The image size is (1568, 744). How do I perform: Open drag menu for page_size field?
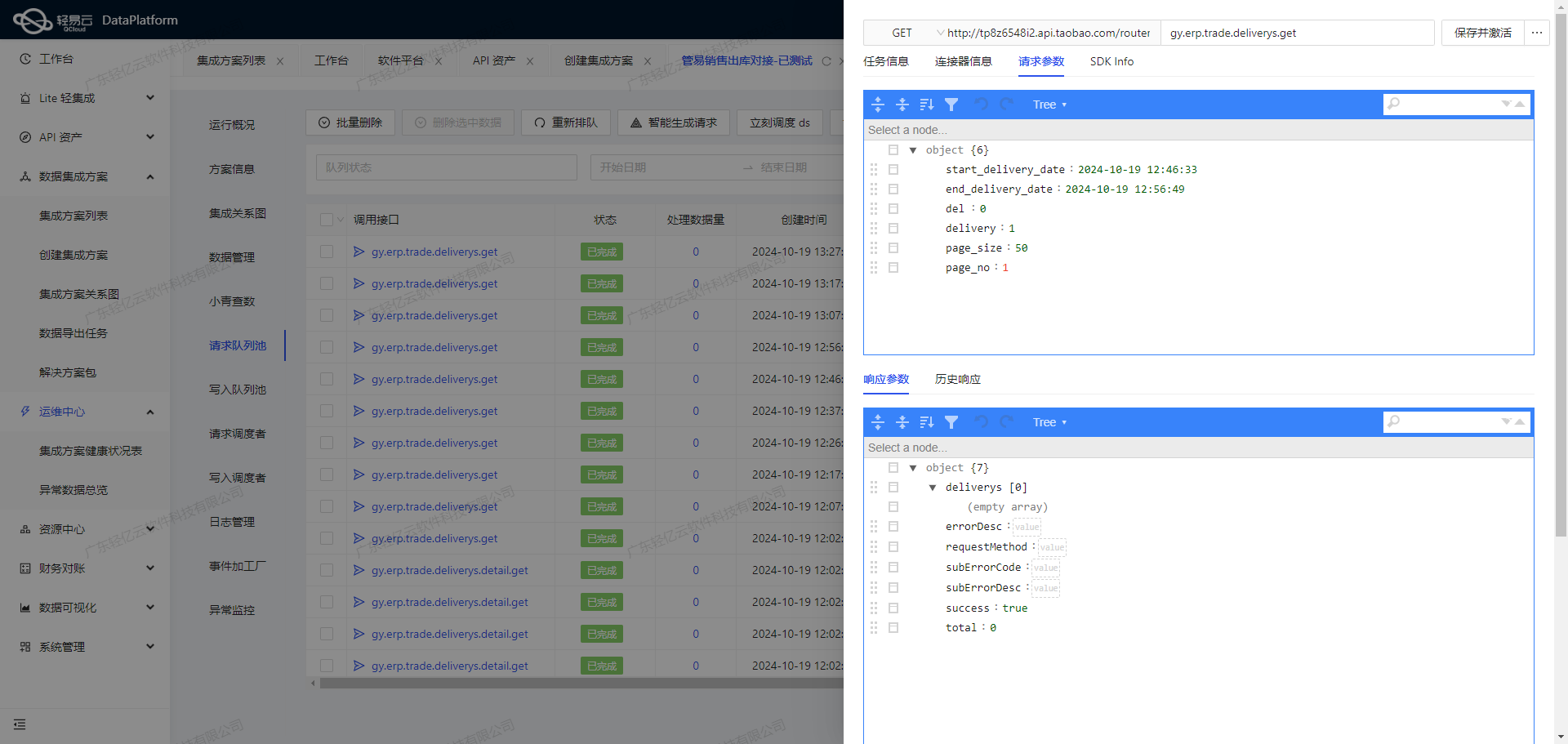pyautogui.click(x=874, y=248)
